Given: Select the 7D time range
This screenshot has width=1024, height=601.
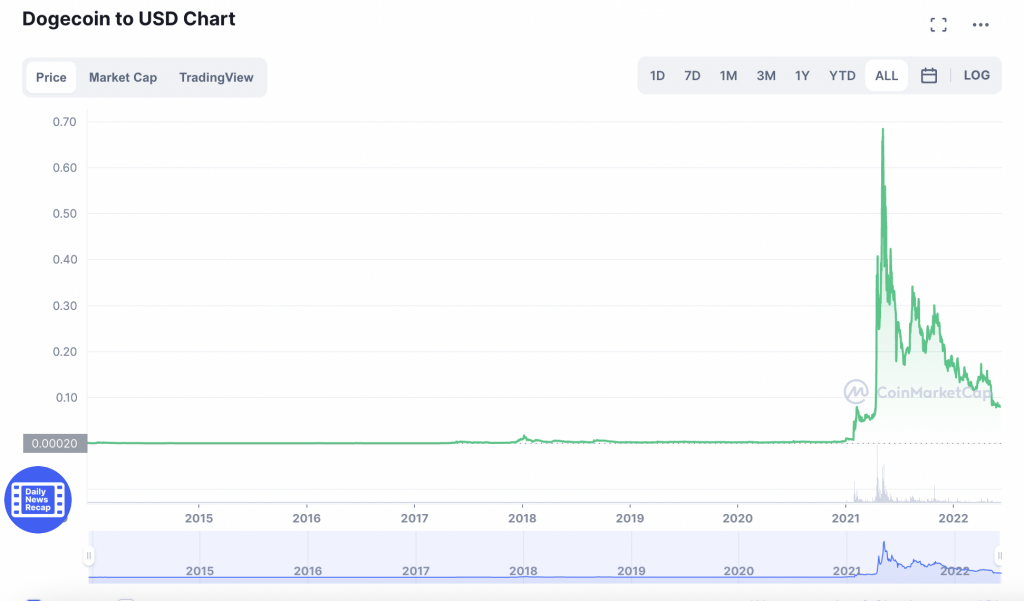Looking at the screenshot, I should click(692, 76).
